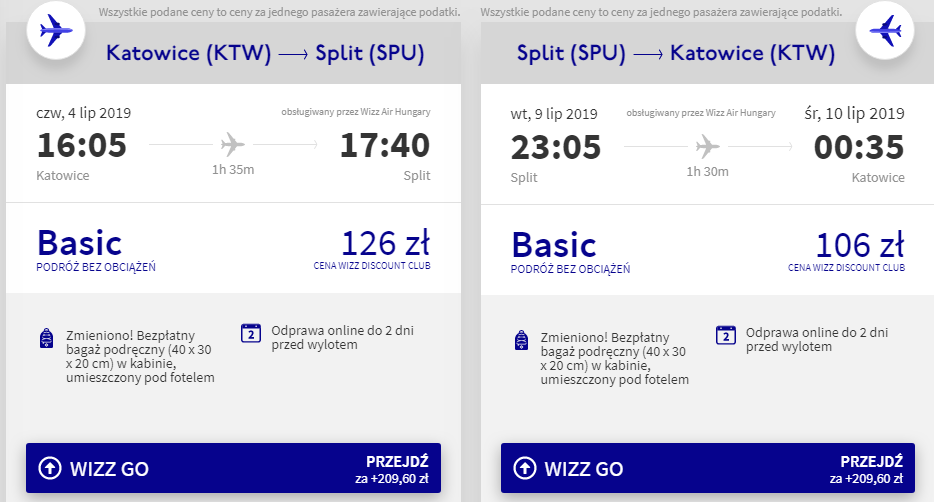Click the Split (SPU) → Katowice (KTW) heading

(x=676, y=53)
